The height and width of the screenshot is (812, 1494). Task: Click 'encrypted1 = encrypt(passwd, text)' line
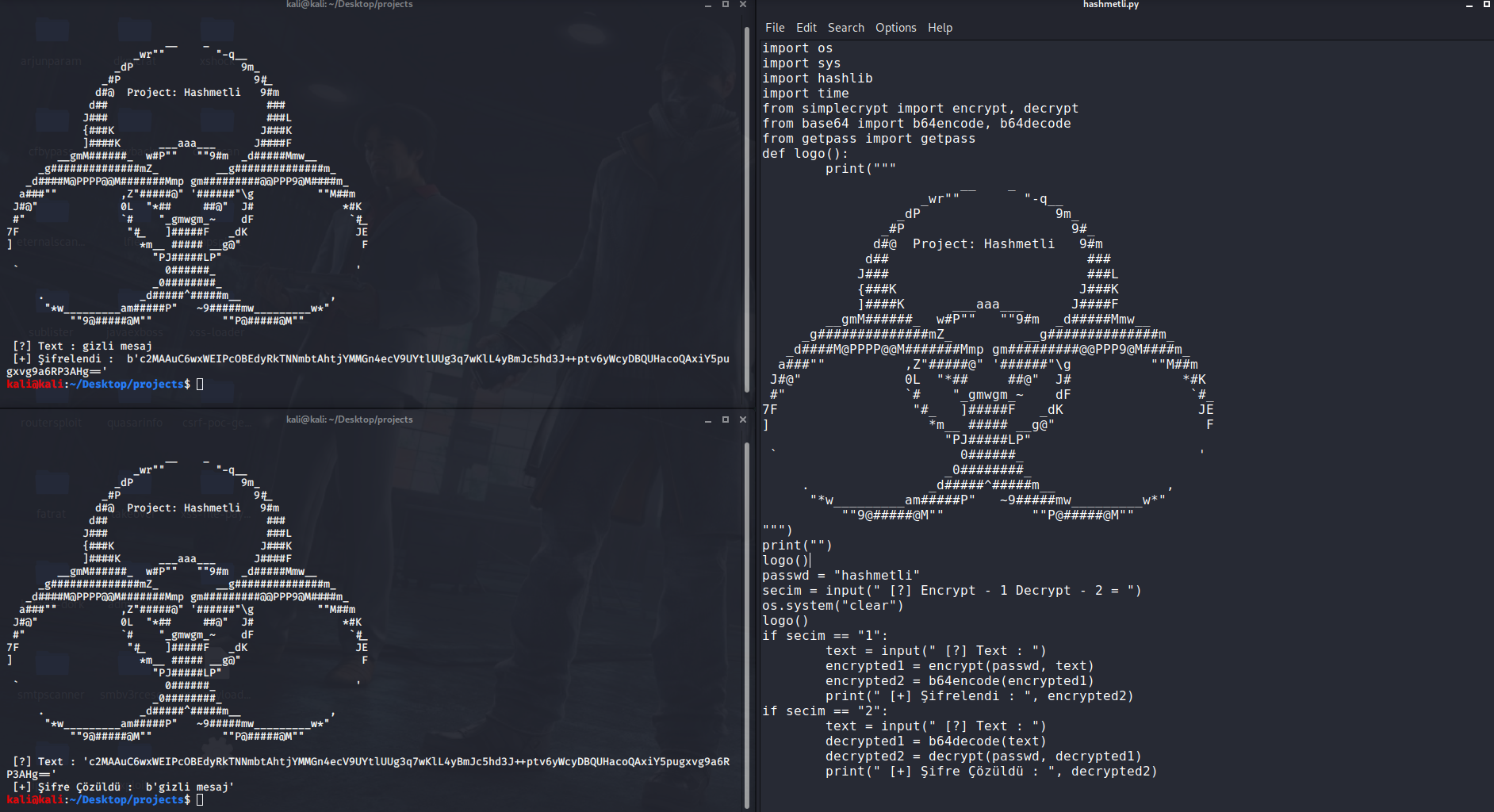(960, 666)
